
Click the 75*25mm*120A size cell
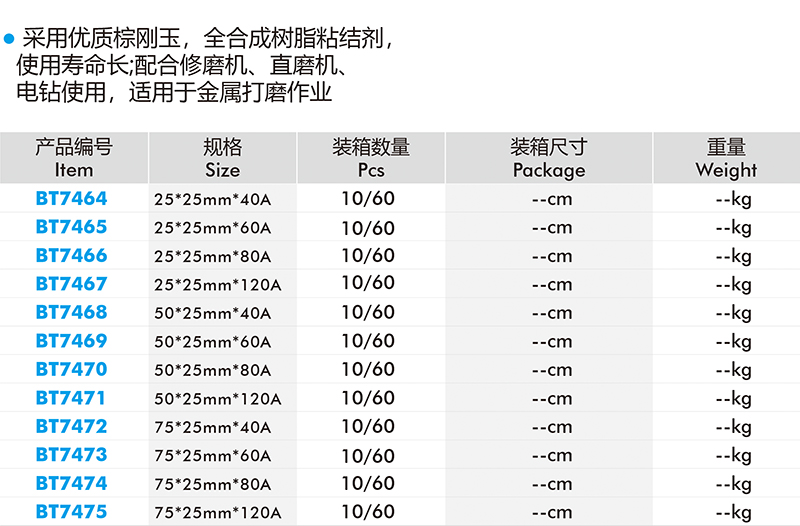coord(218,513)
